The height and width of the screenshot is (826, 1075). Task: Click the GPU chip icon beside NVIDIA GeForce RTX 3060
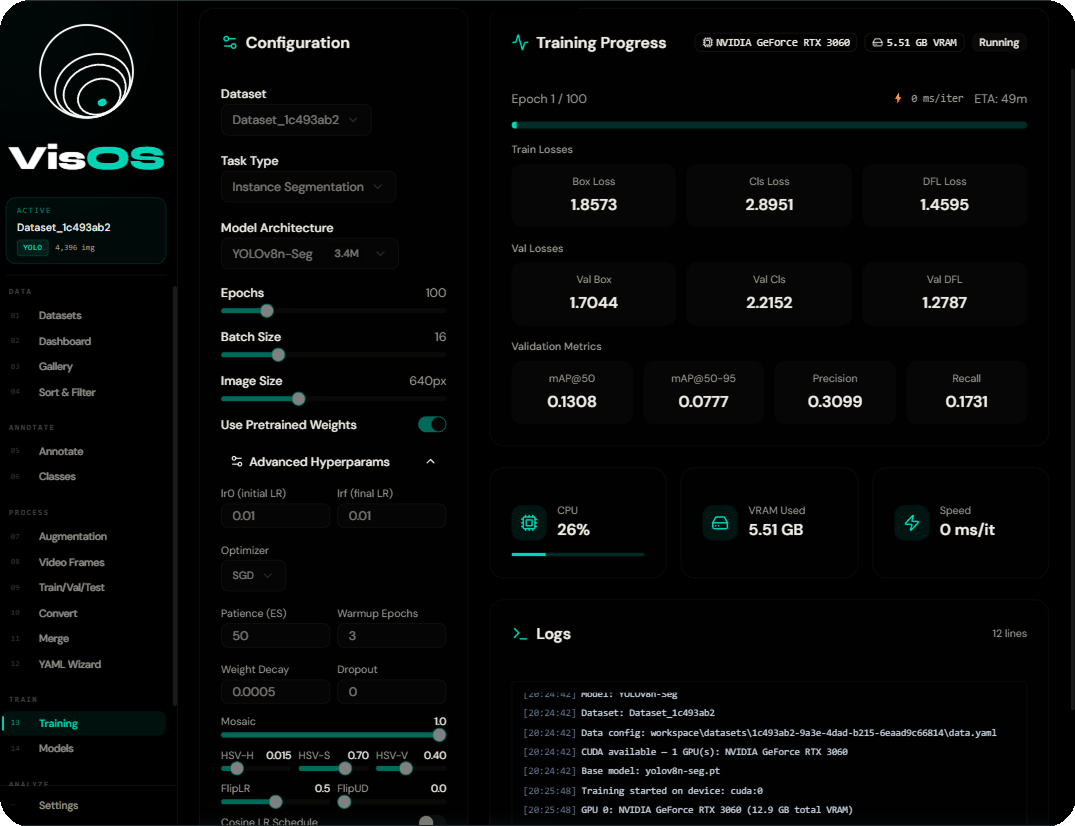(x=708, y=42)
